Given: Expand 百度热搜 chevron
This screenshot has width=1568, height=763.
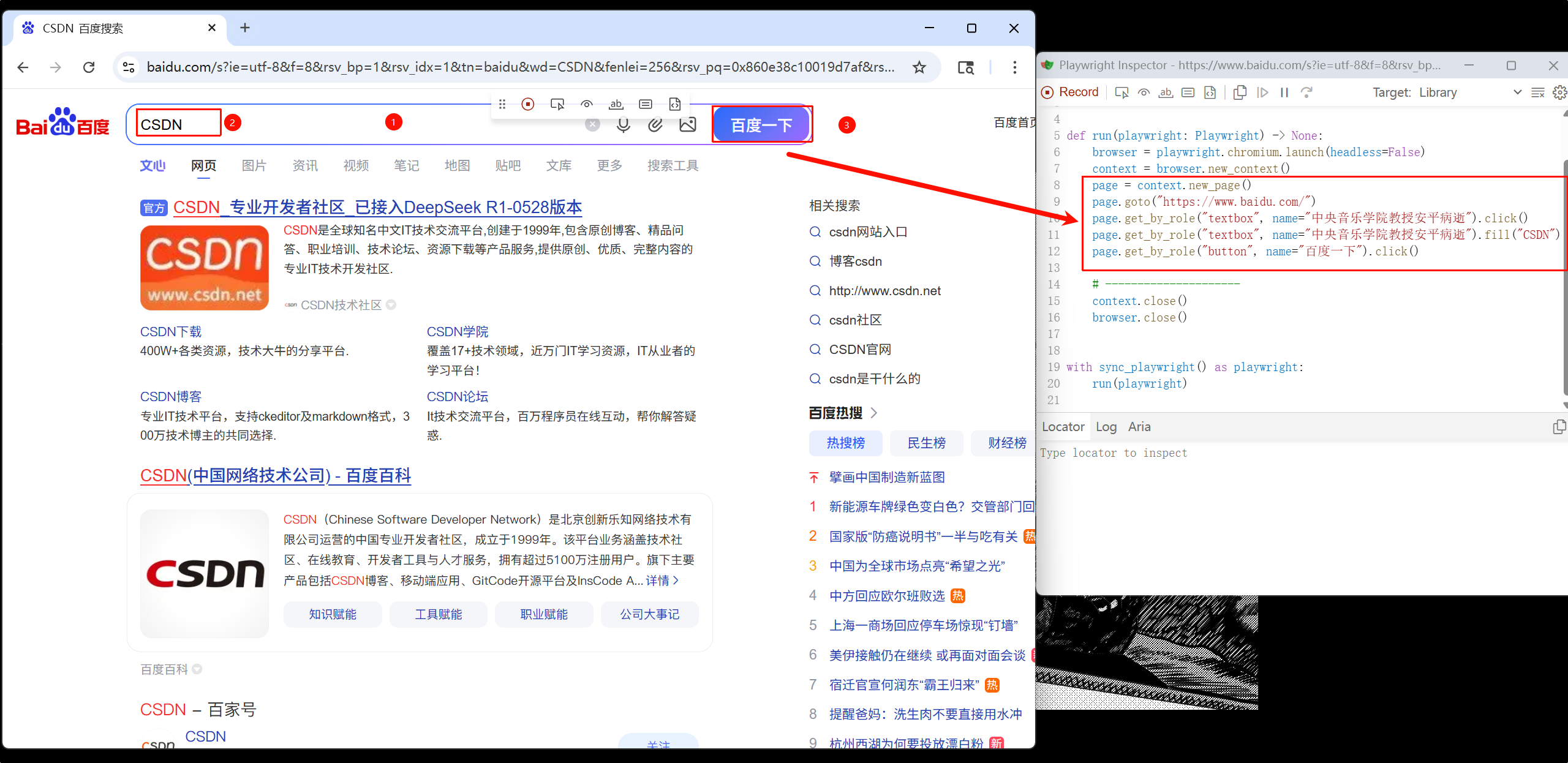Looking at the screenshot, I should (874, 413).
